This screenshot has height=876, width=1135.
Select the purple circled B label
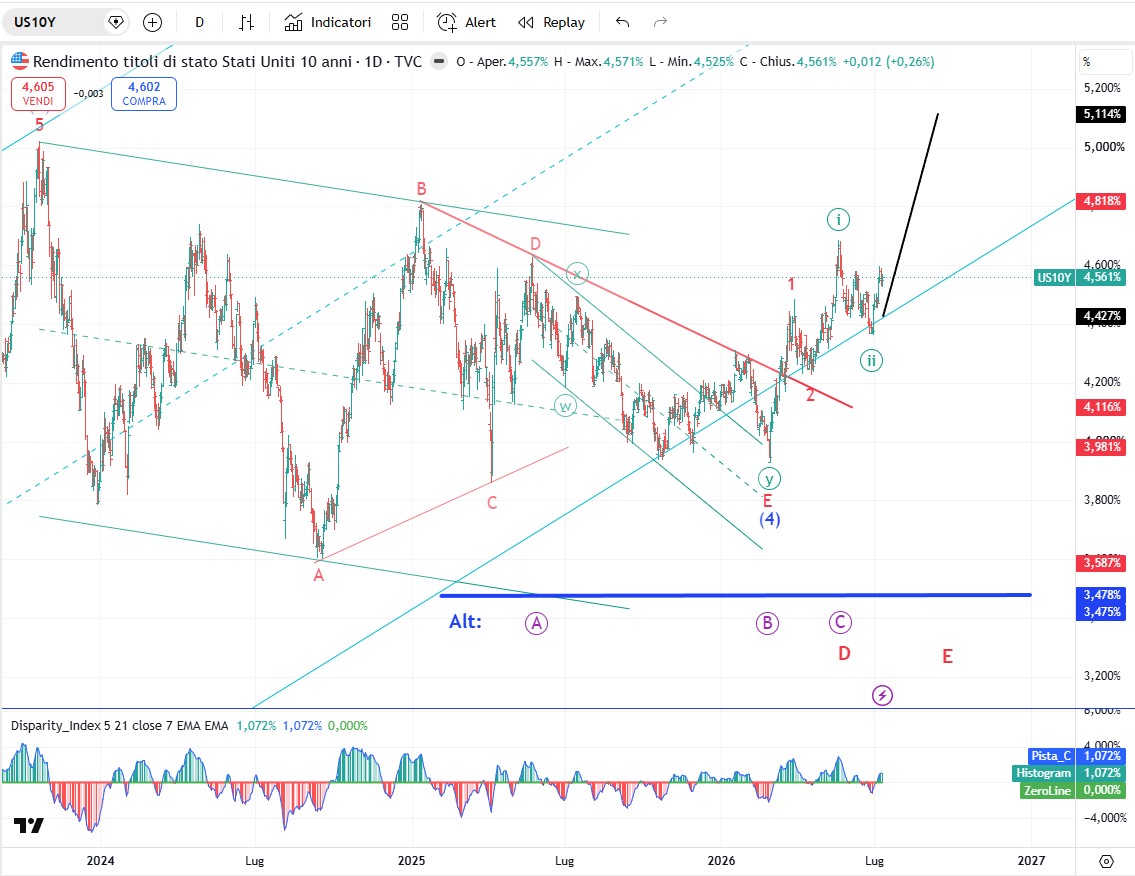767,623
